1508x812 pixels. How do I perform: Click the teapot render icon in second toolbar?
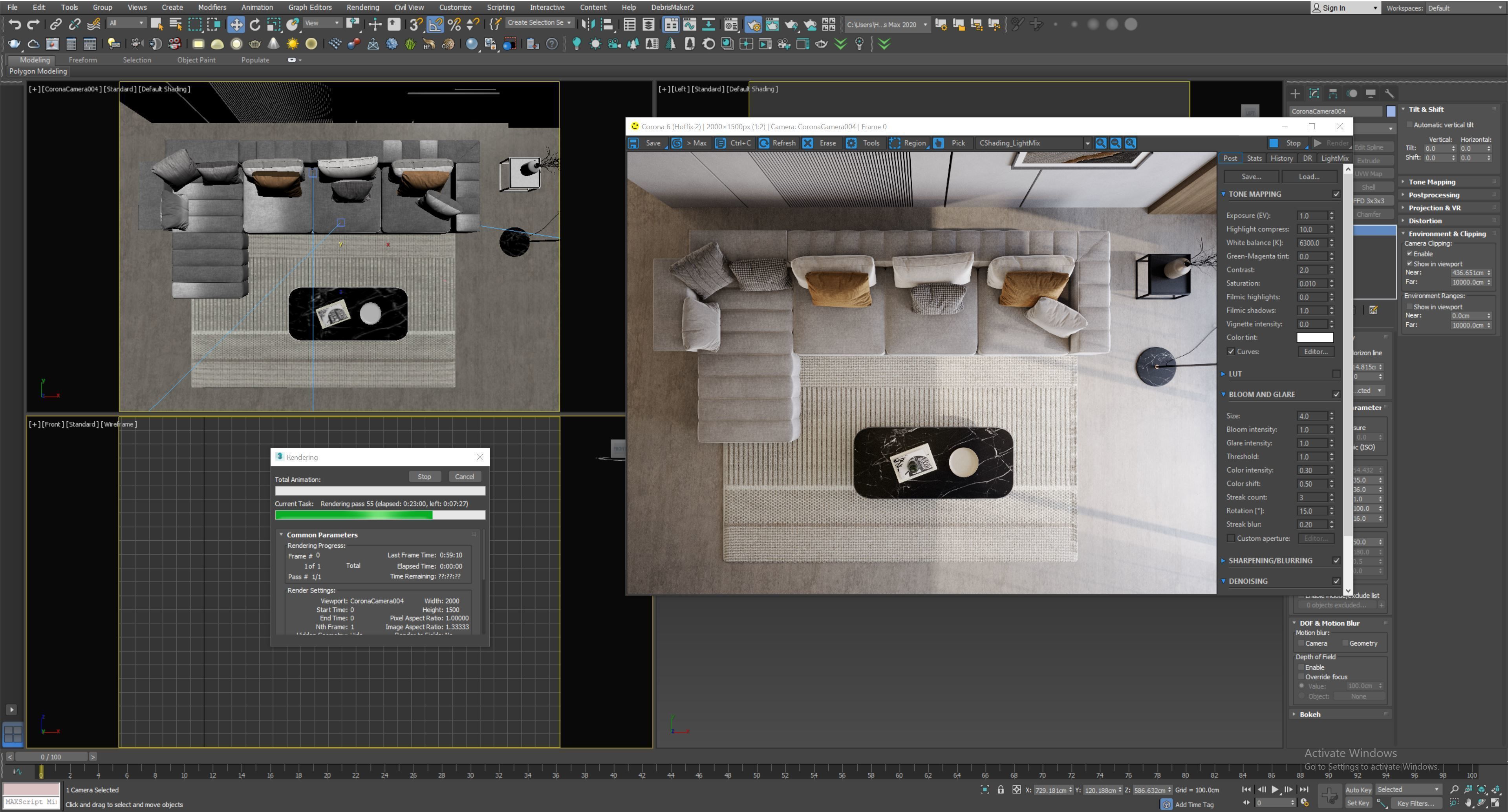[15, 44]
